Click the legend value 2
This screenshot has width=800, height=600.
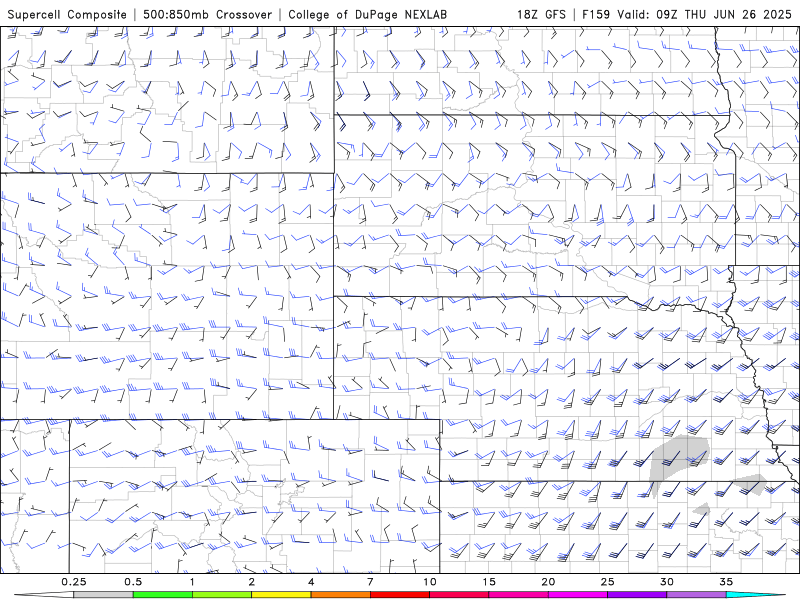coord(252,582)
